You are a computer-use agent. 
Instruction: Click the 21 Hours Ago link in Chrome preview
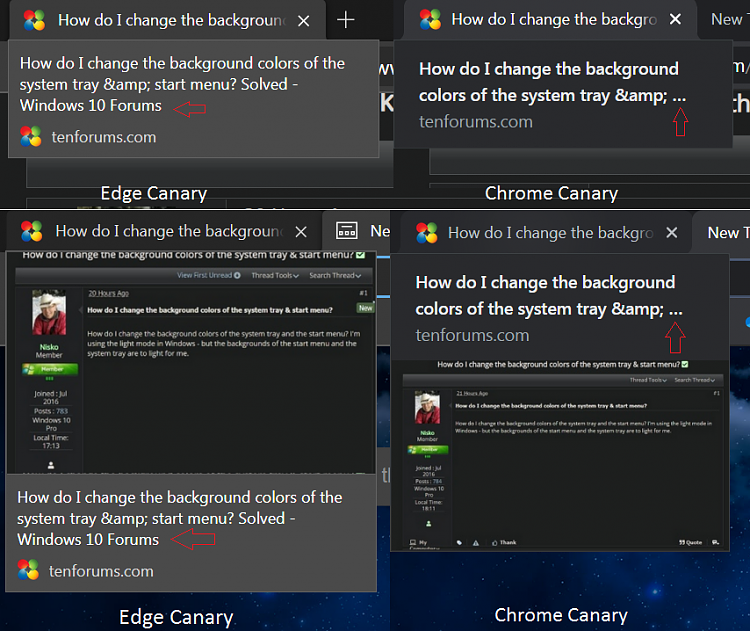pyautogui.click(x=472, y=393)
